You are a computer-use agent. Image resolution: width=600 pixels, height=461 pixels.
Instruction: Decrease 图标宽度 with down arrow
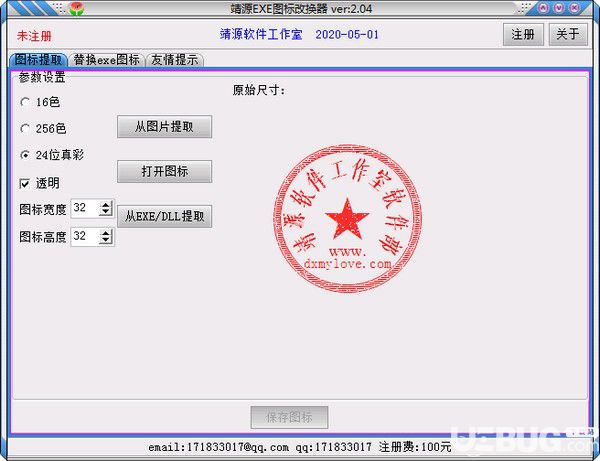point(106,212)
